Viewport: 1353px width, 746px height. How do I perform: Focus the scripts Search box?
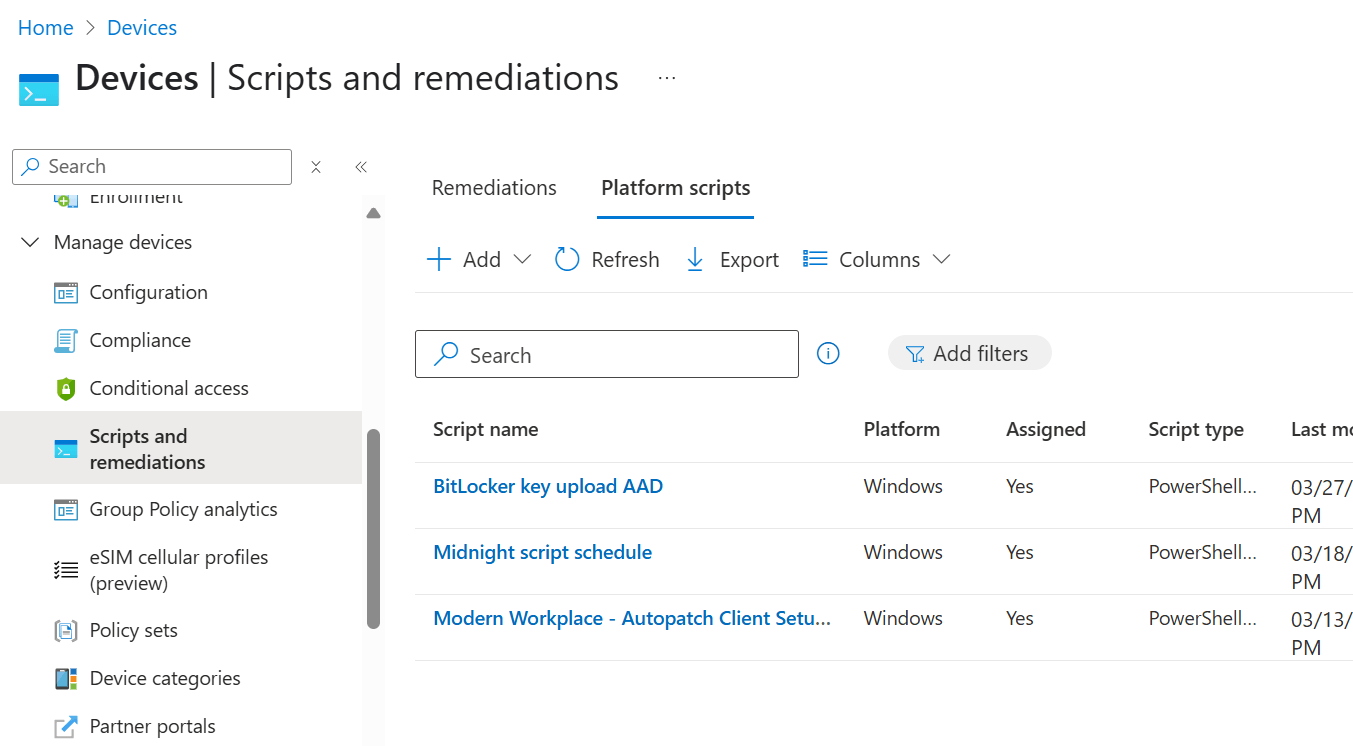click(x=607, y=354)
